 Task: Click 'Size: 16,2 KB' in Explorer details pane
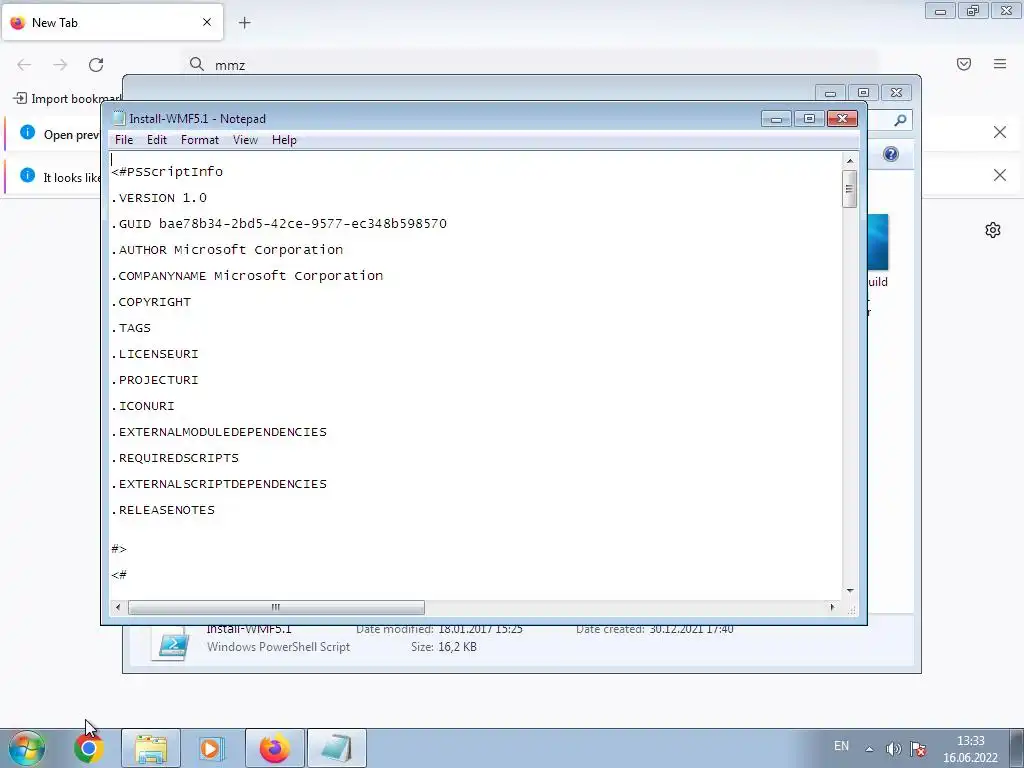pos(443,647)
